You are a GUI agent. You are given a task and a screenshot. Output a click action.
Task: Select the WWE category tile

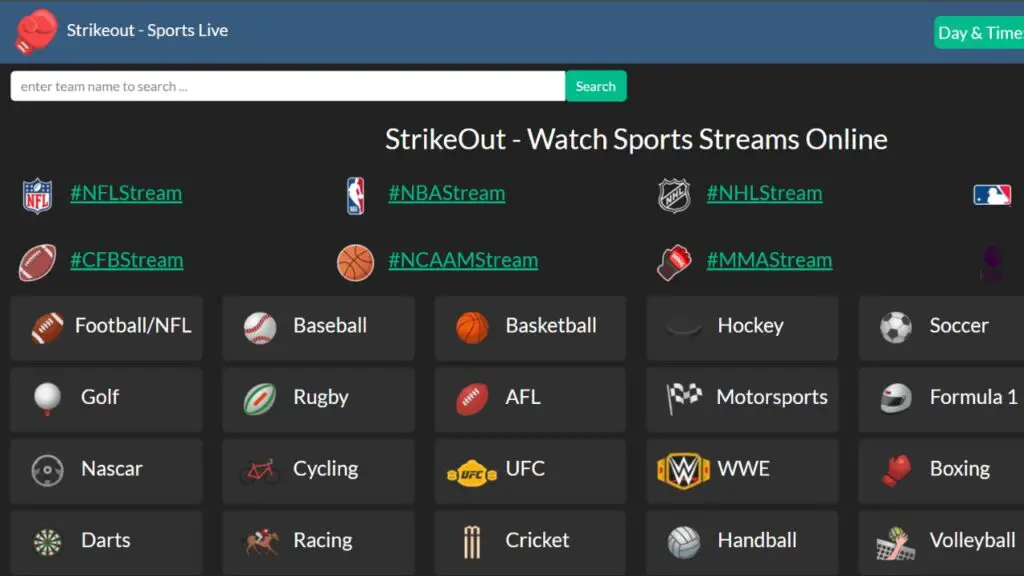[742, 470]
